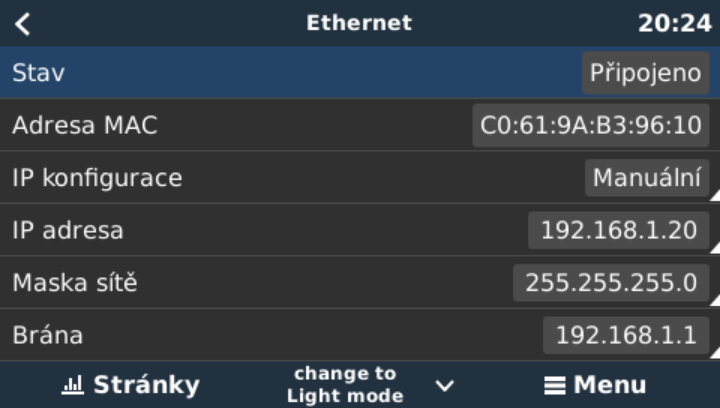
Task: Click the Připojeno status value
Action: pyautogui.click(x=645, y=74)
